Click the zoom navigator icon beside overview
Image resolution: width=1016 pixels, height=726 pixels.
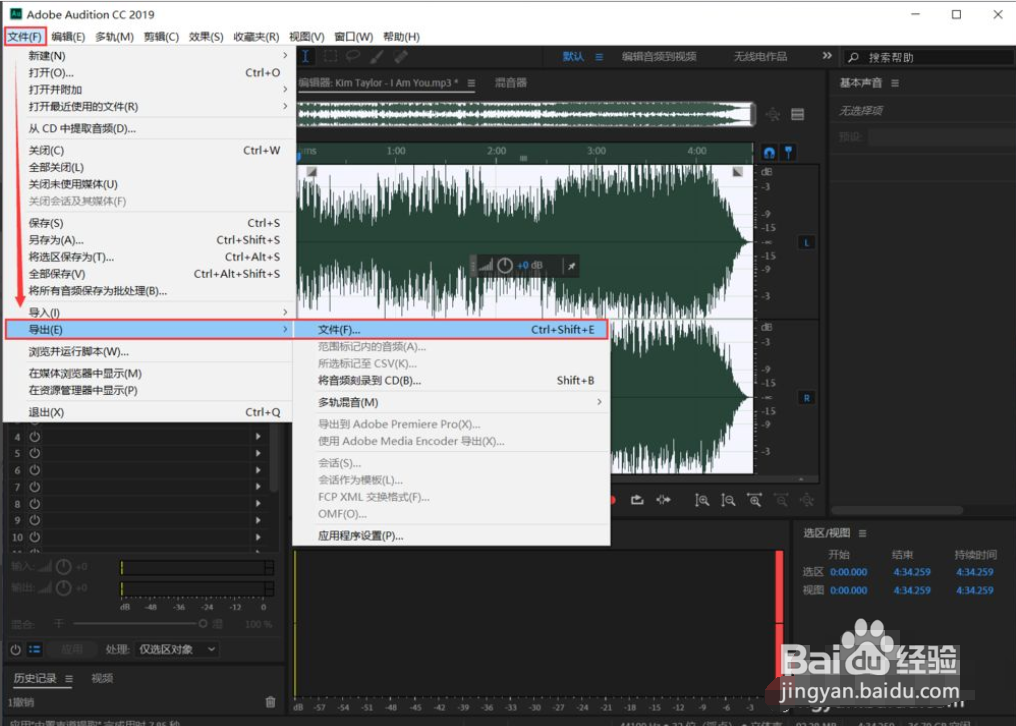tap(772, 115)
